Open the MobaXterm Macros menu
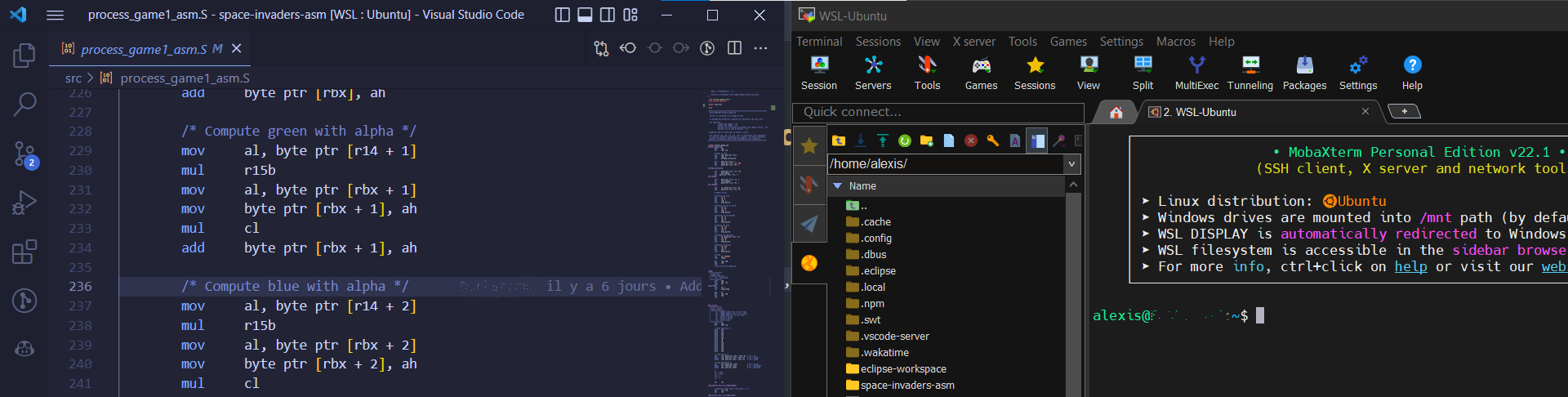Viewport: 1568px width, 397px height. tap(1176, 42)
